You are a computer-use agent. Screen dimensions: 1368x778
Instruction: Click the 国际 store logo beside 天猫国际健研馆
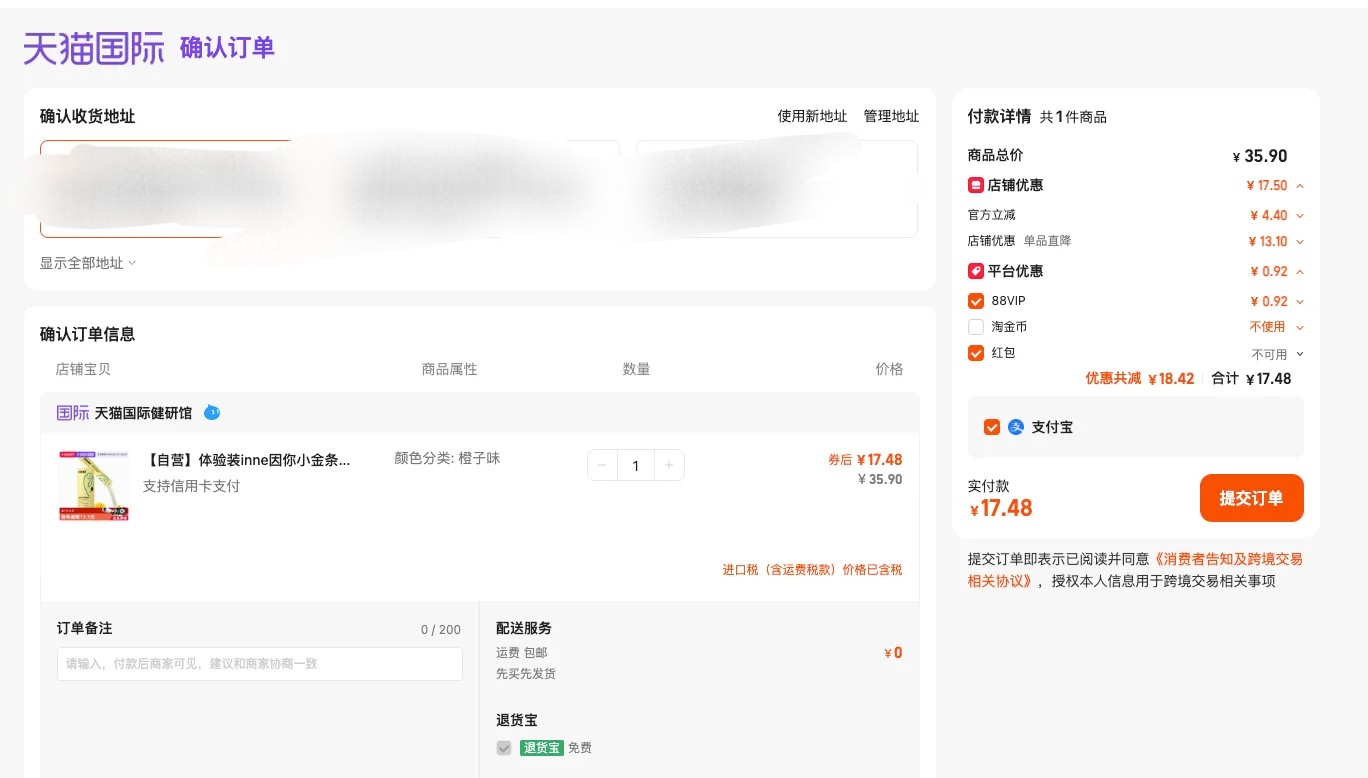tap(73, 413)
